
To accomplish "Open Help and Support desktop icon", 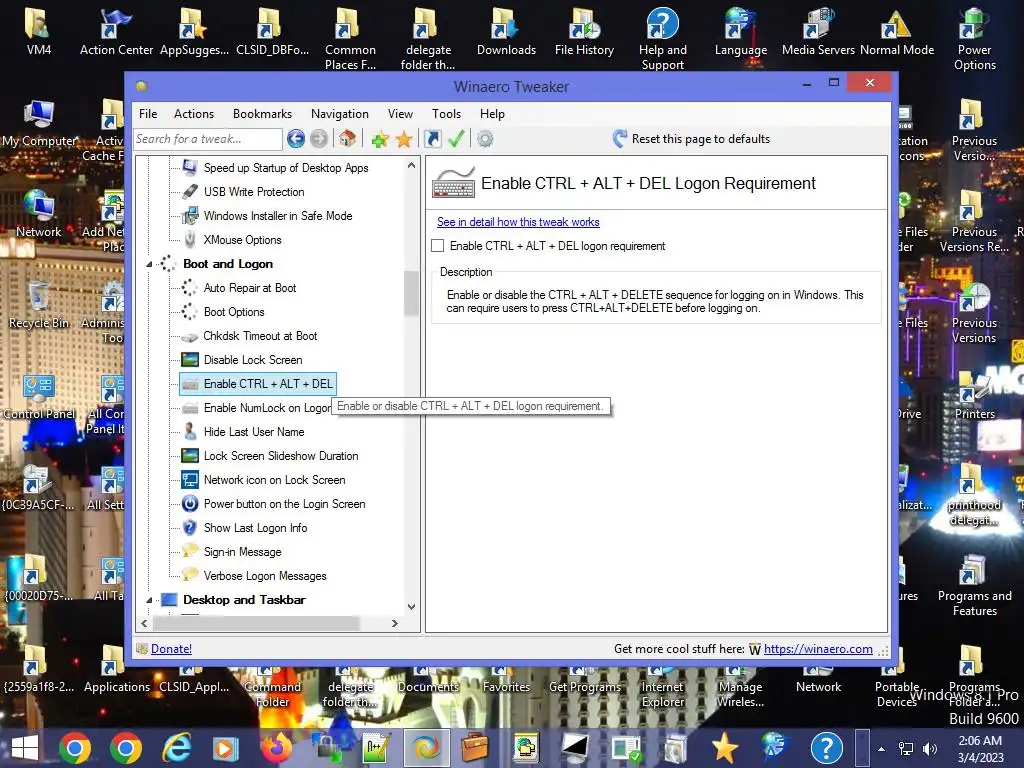I will 662,39.
